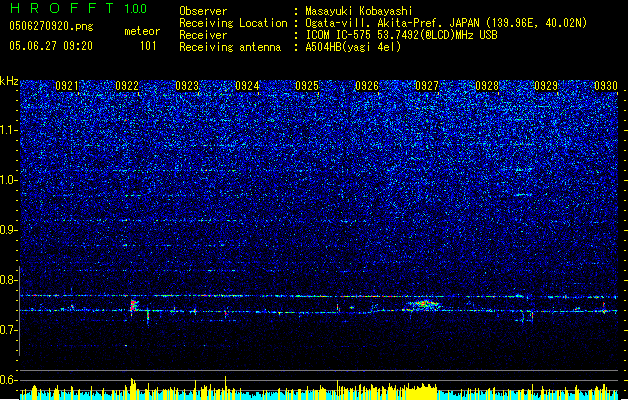Click the 'meteor' label

[142, 31]
